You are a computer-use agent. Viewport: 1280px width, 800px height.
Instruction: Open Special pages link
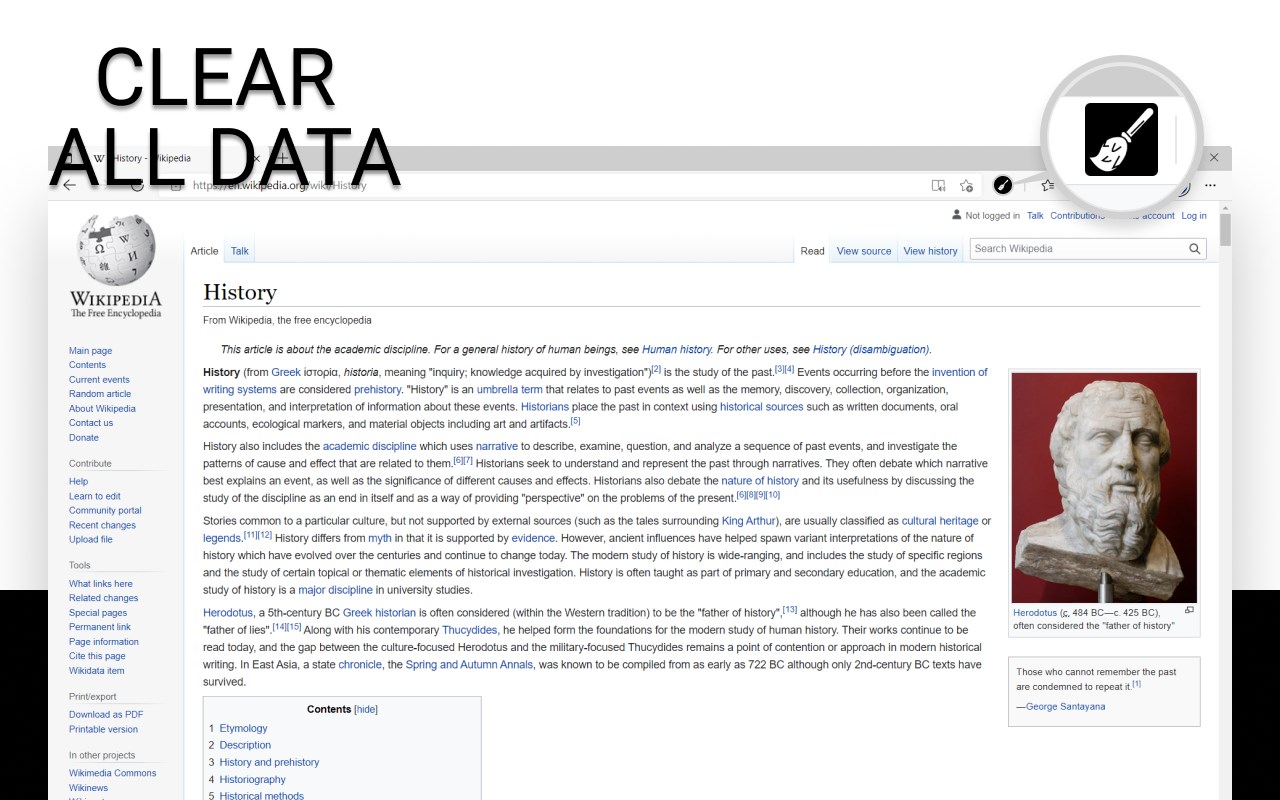[x=98, y=613]
